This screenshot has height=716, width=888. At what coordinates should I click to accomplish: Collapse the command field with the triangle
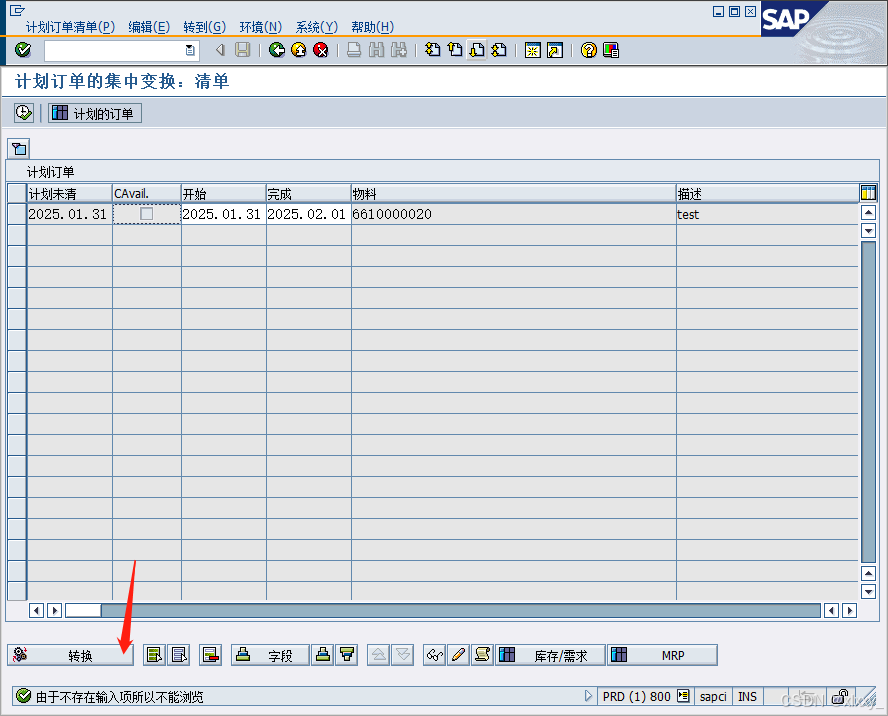(220, 50)
